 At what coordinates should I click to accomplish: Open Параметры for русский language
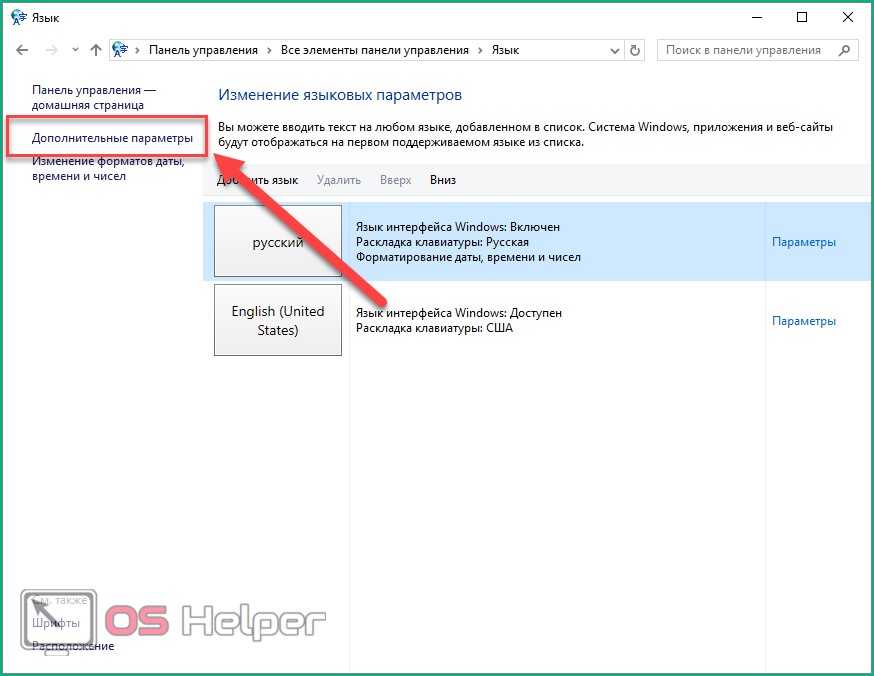803,242
